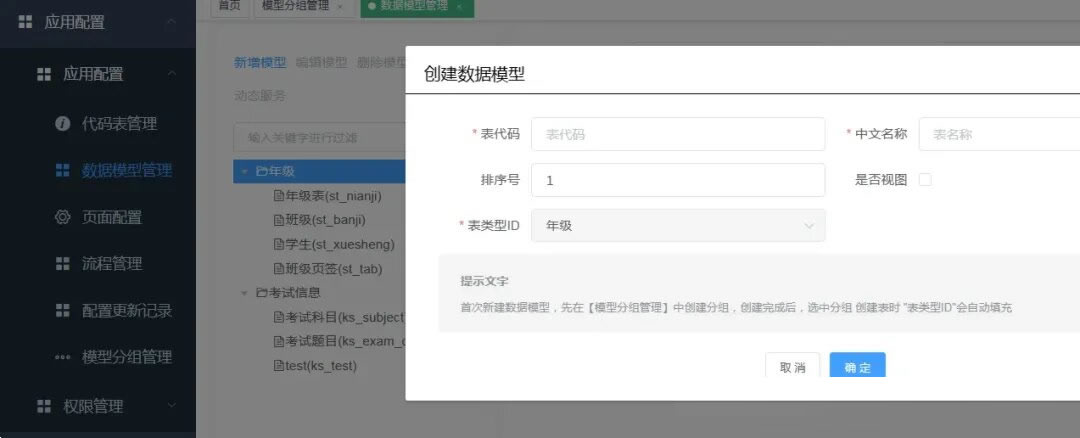The height and width of the screenshot is (438, 1080).
Task: Click the grid icon beside 权限管理
Action: (x=43, y=406)
